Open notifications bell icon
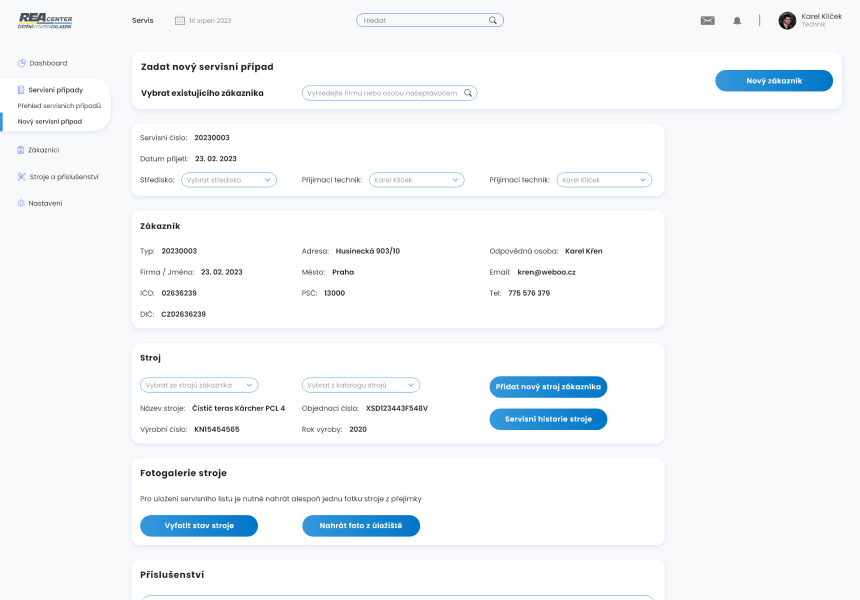Screen dimensions: 860x600 (x=737, y=20)
